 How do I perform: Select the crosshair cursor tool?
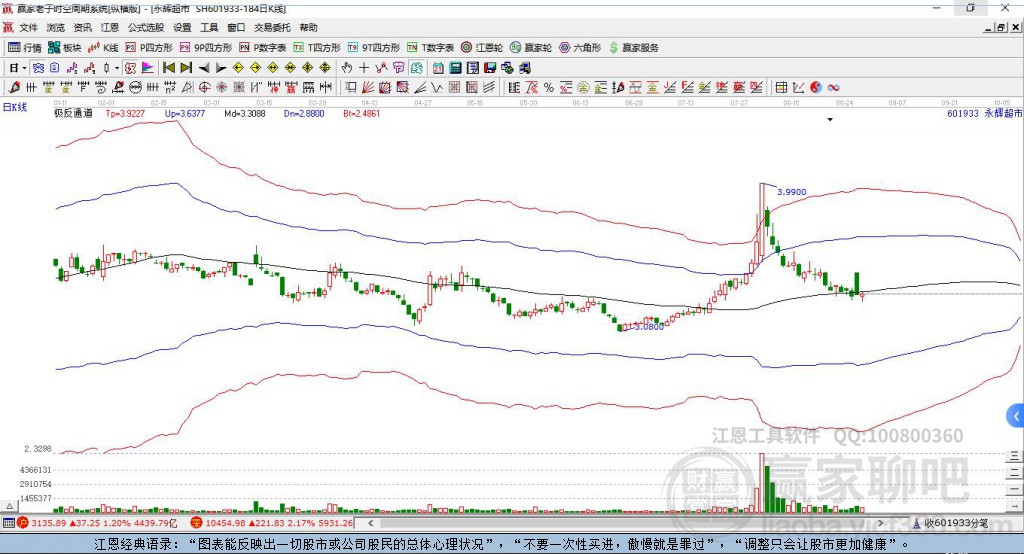[x=364, y=68]
